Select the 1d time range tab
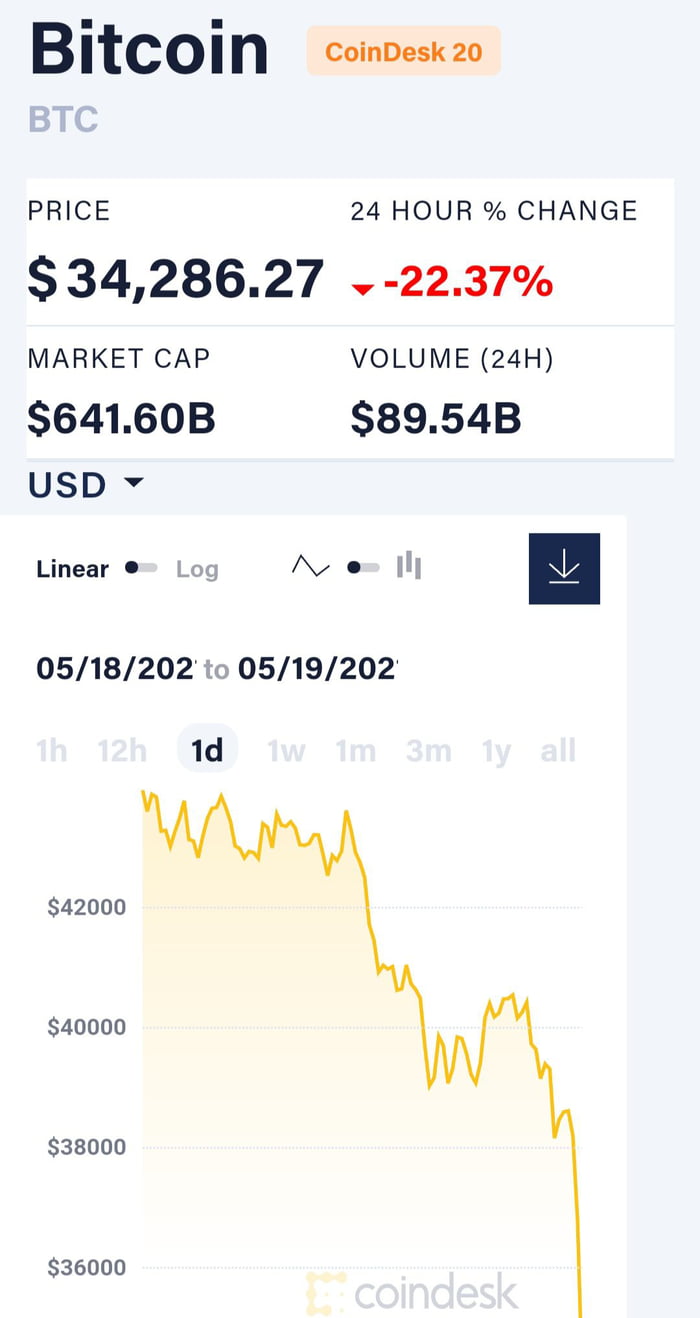The image size is (700, 1318). (x=207, y=750)
